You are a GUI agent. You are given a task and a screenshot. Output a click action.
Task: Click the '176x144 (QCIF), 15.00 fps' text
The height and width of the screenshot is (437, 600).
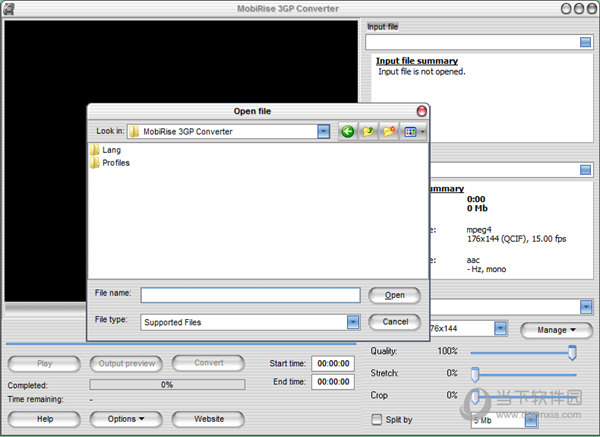tap(516, 239)
